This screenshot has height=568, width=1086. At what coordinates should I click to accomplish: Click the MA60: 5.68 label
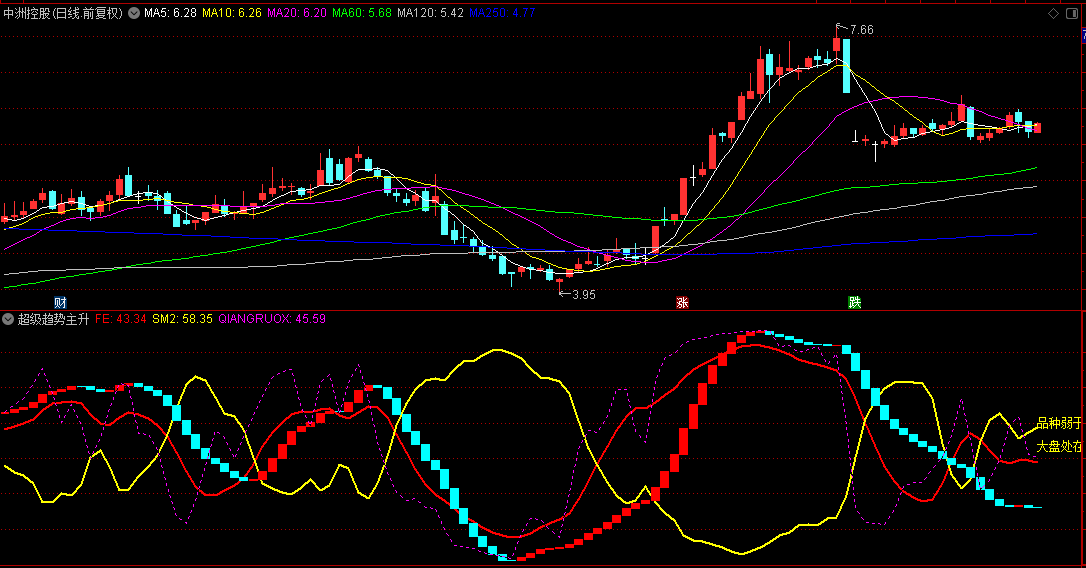pos(362,13)
